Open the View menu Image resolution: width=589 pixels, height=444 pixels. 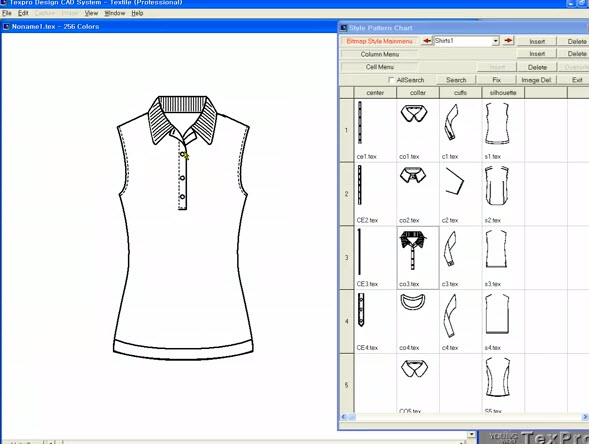tap(91, 13)
